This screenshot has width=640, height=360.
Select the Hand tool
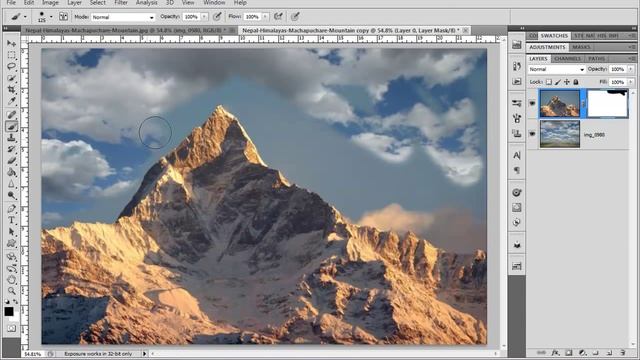pos(11,280)
